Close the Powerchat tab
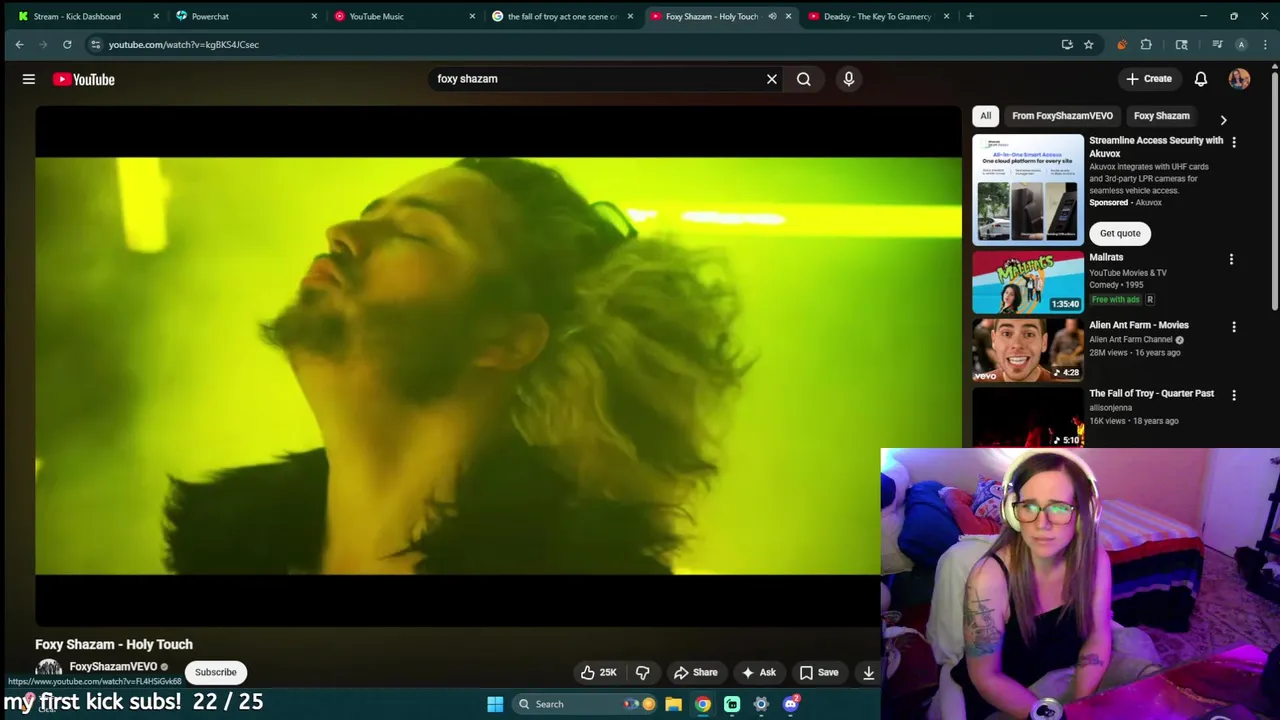The image size is (1280, 720). [314, 16]
